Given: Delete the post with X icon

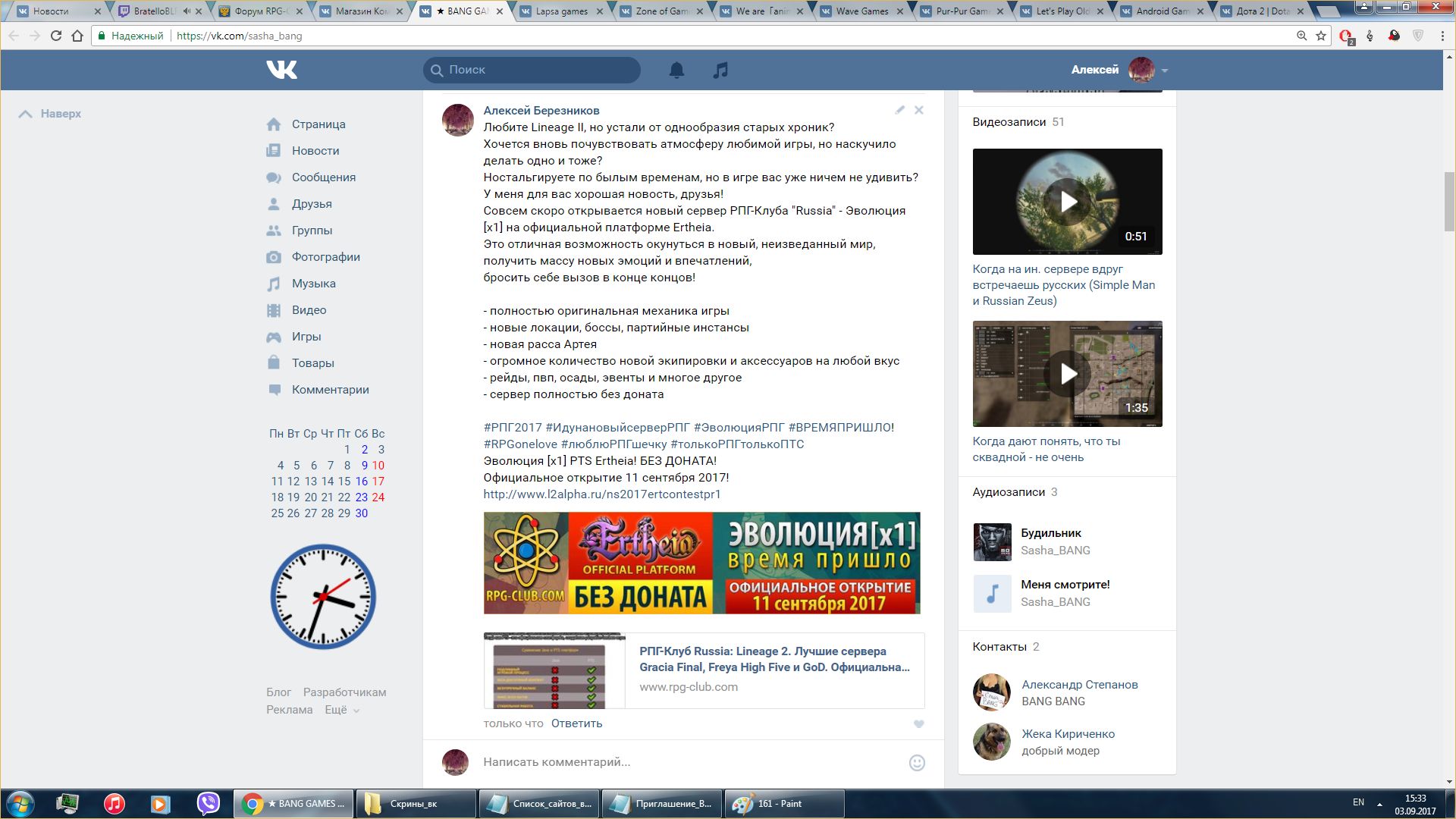Looking at the screenshot, I should pyautogui.click(x=918, y=110).
